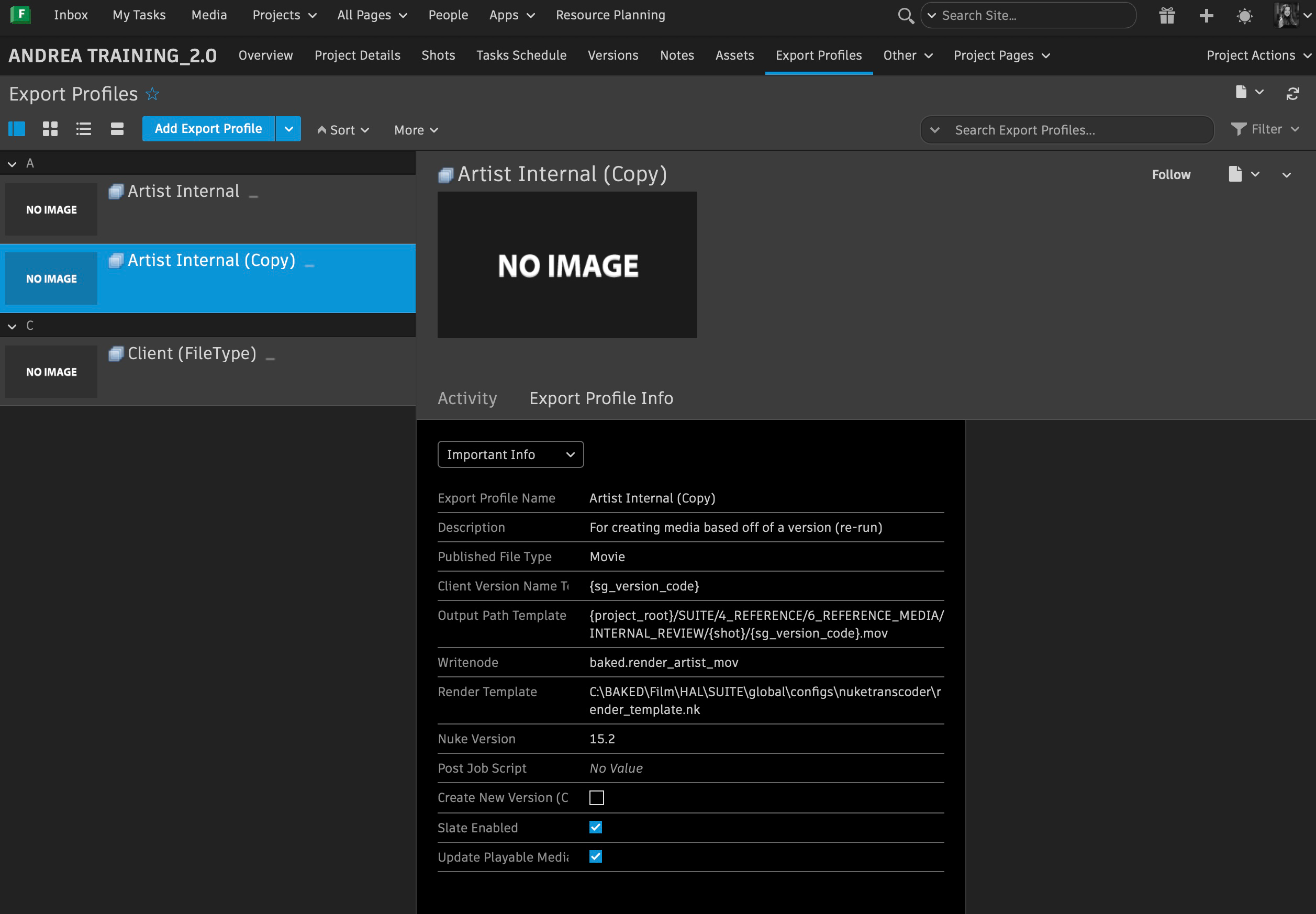Click the Follow button
The width and height of the screenshot is (1316, 914).
[x=1170, y=175]
